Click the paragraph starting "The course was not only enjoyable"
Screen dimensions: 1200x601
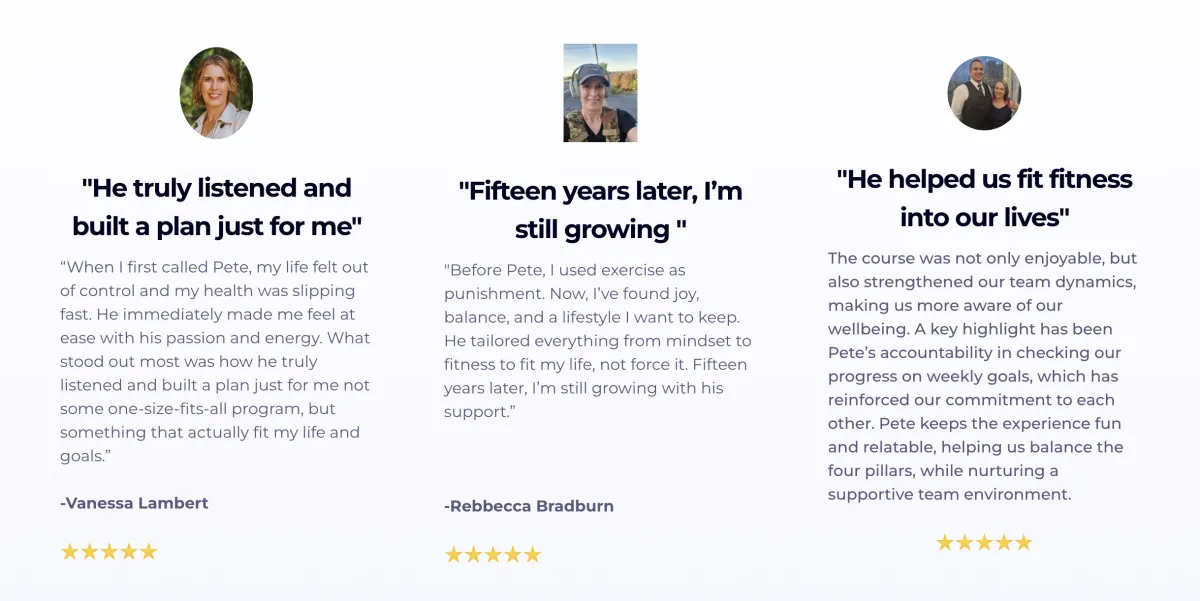pyautogui.click(x=982, y=376)
